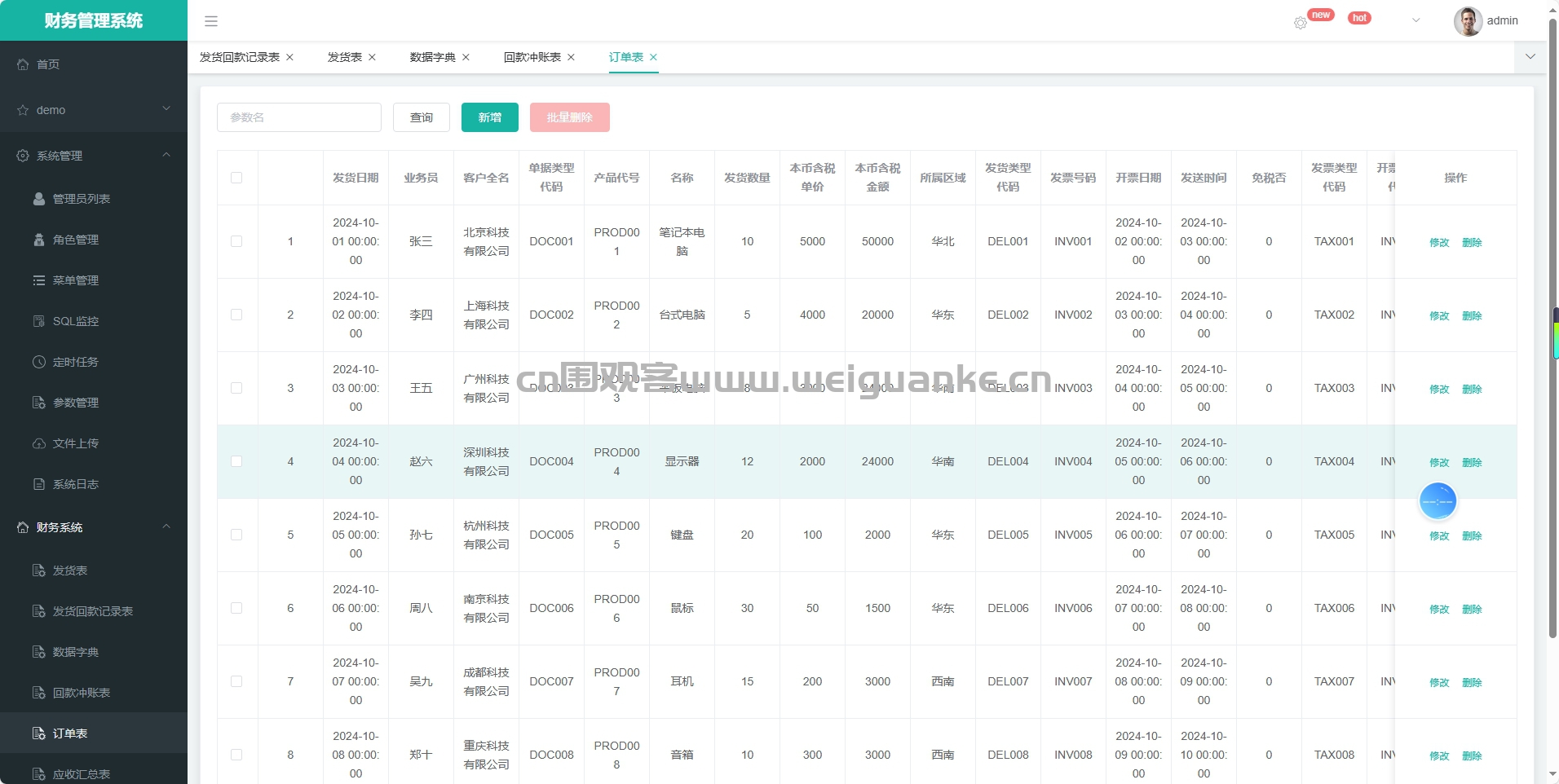Close the 发货表 tab

click(x=372, y=57)
